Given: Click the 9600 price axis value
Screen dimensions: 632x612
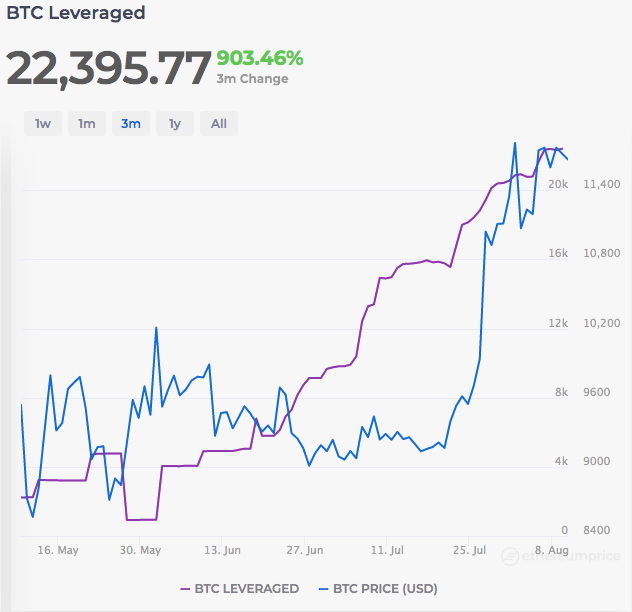Looking at the screenshot, I should (x=597, y=392).
